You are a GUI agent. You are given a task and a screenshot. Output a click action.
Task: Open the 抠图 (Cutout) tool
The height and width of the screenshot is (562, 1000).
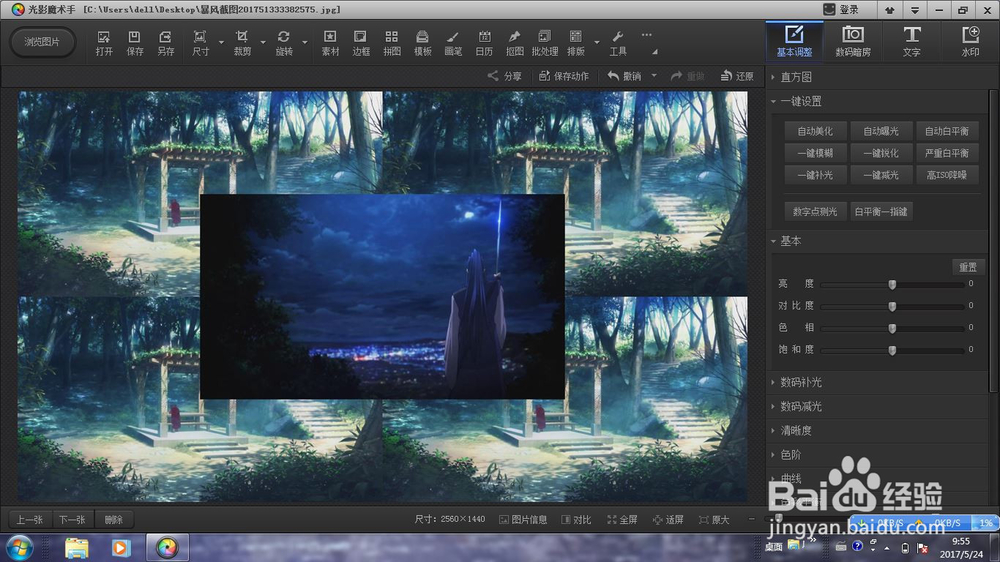[x=514, y=43]
